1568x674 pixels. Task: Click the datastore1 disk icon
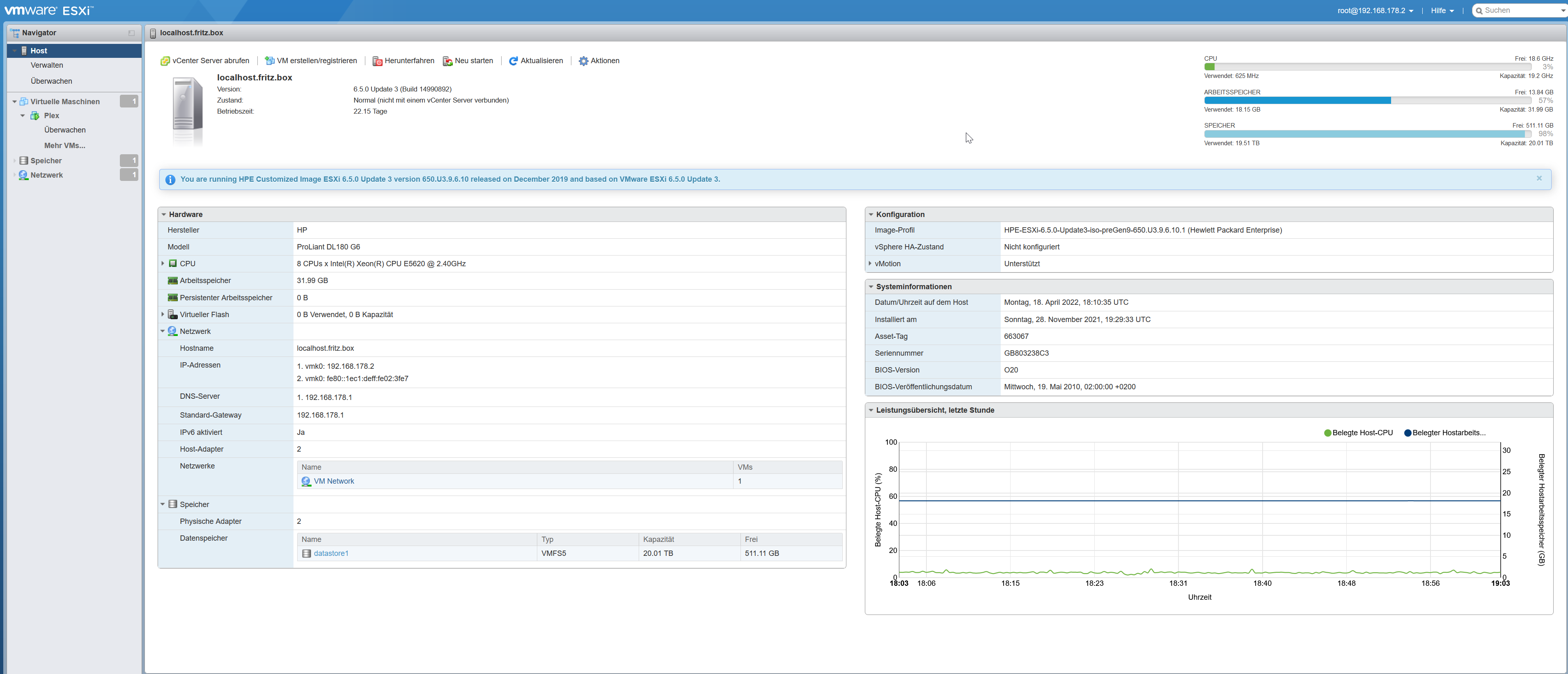click(x=306, y=553)
